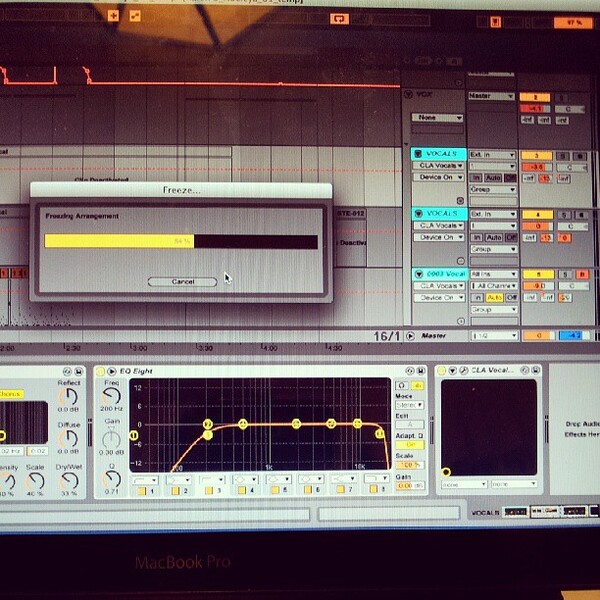Click the CLA Vocal XY pad dot
Screen dimensions: 600x600
(446, 472)
